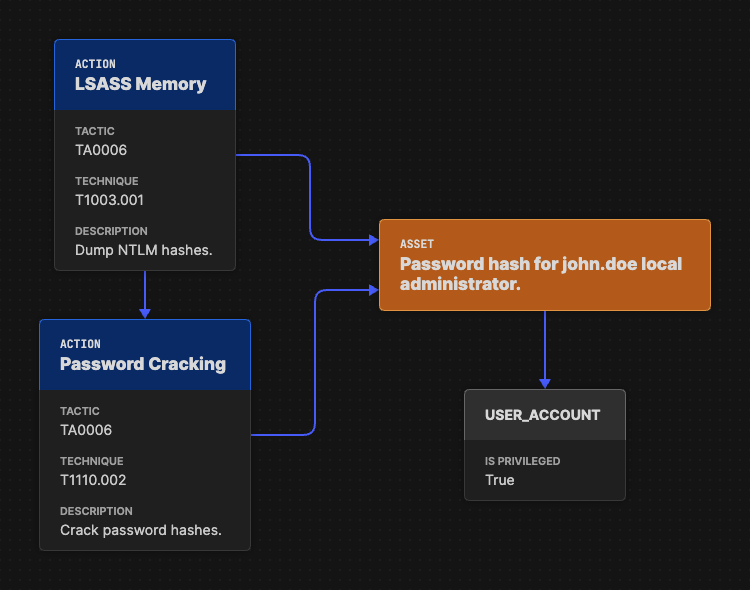Click technique value T1003.001
The image size is (750, 590).
point(109,200)
